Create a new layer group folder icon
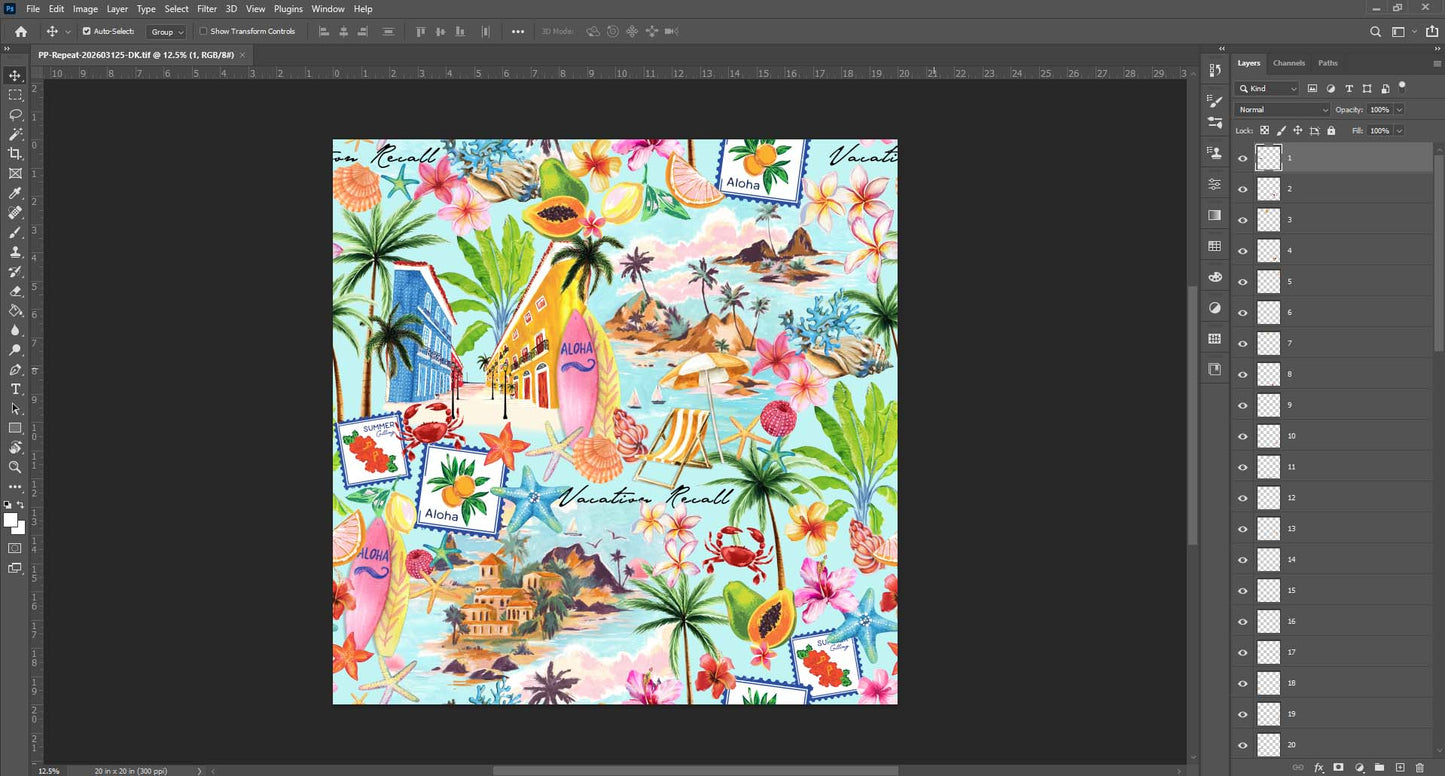Viewport: 1445px width, 776px height. (x=1379, y=767)
